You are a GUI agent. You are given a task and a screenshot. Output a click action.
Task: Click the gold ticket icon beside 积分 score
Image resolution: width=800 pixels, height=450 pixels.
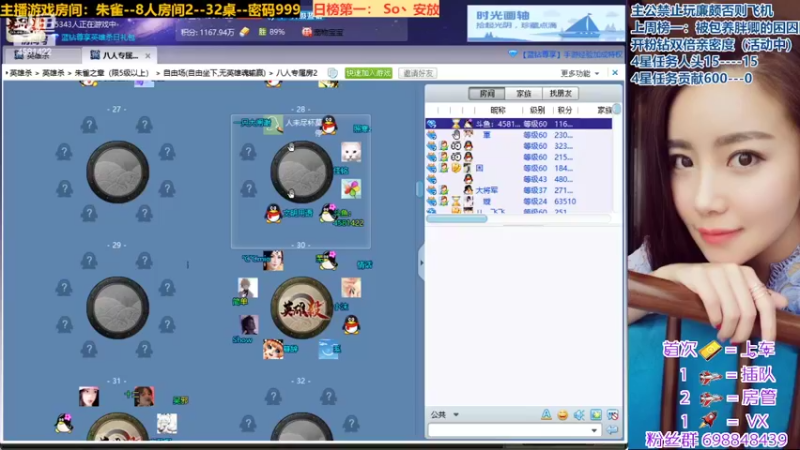[244, 32]
